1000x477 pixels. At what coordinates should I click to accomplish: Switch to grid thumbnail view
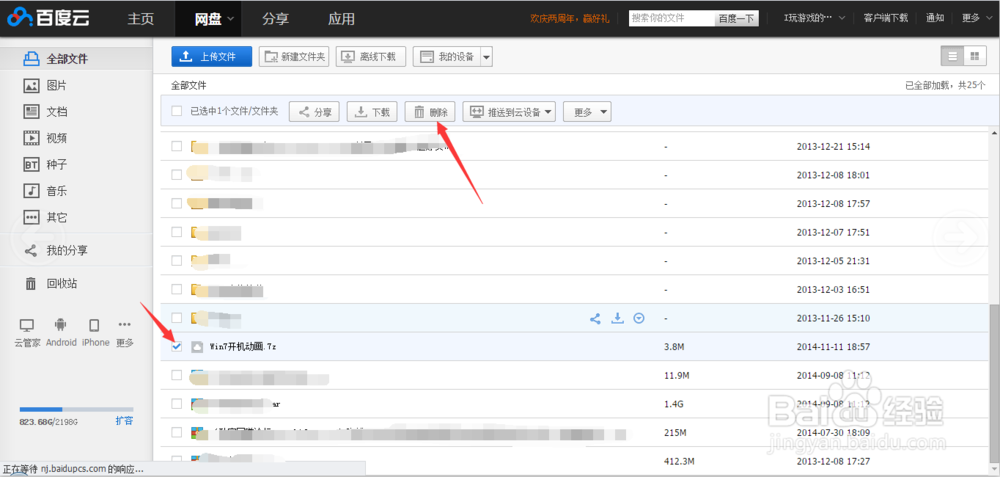pos(974,56)
